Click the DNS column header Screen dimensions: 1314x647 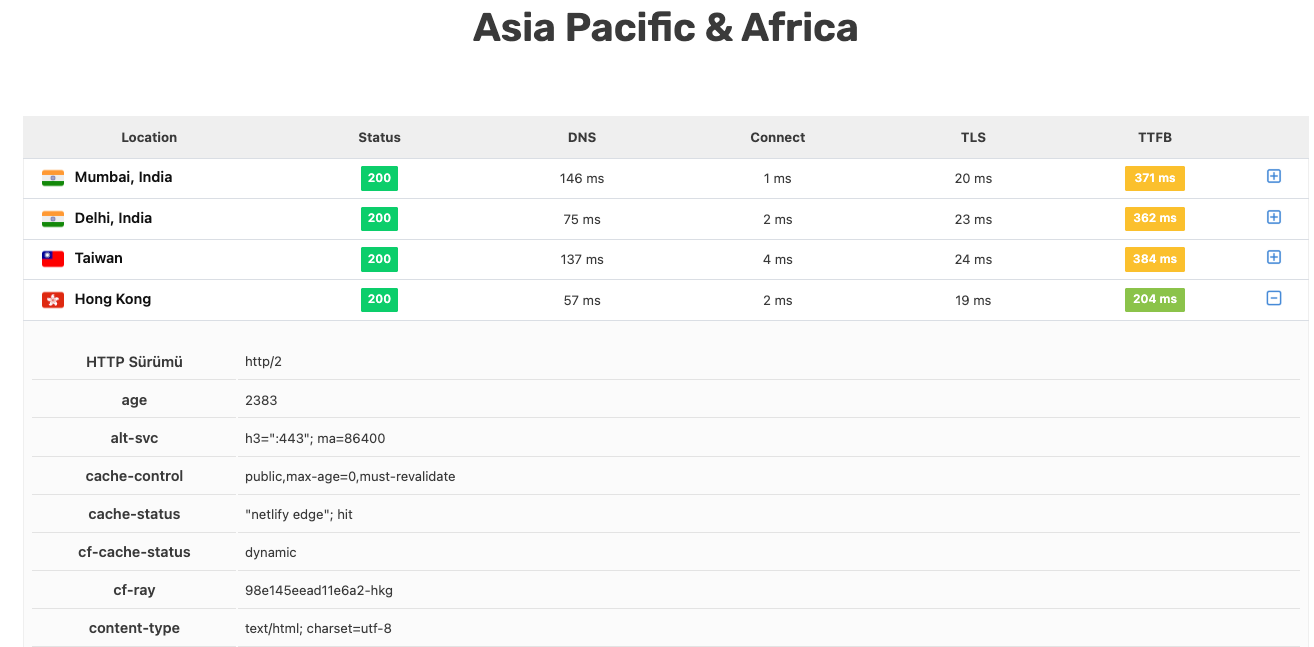(x=582, y=138)
